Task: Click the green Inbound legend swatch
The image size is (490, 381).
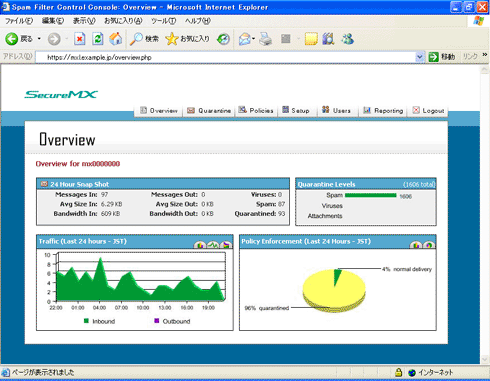Action: pos(86,321)
